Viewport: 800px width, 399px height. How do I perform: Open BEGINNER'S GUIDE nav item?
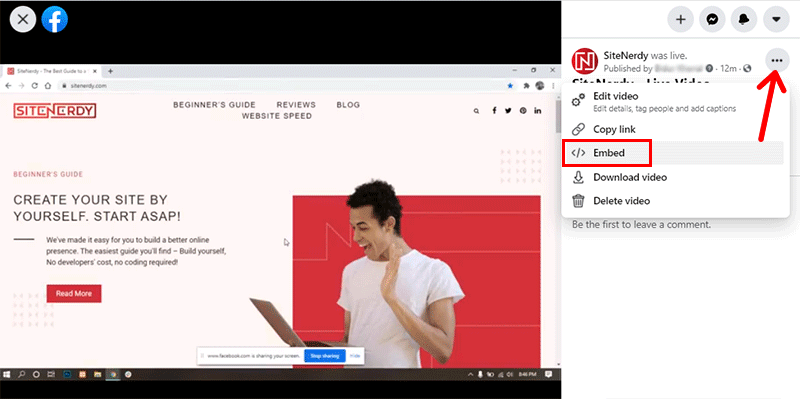(214, 105)
